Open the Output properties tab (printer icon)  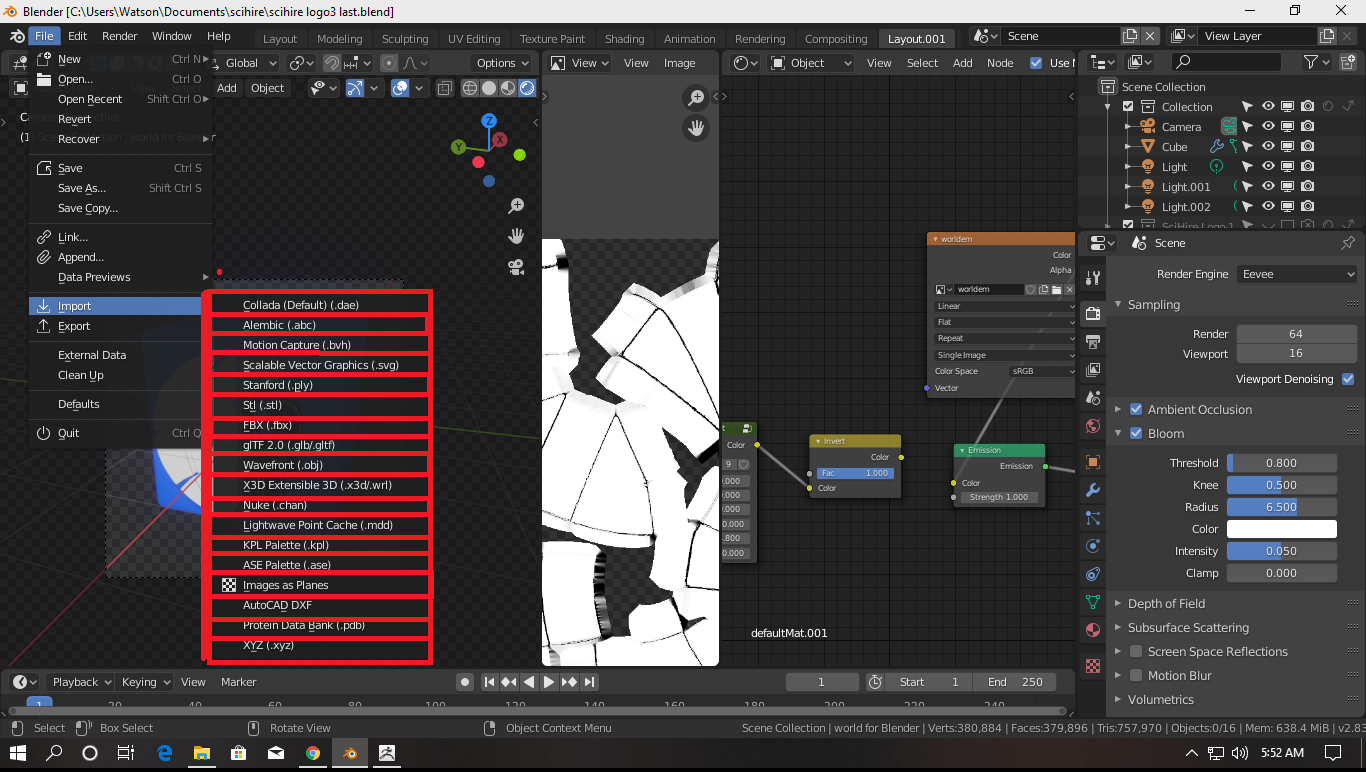(x=1092, y=342)
